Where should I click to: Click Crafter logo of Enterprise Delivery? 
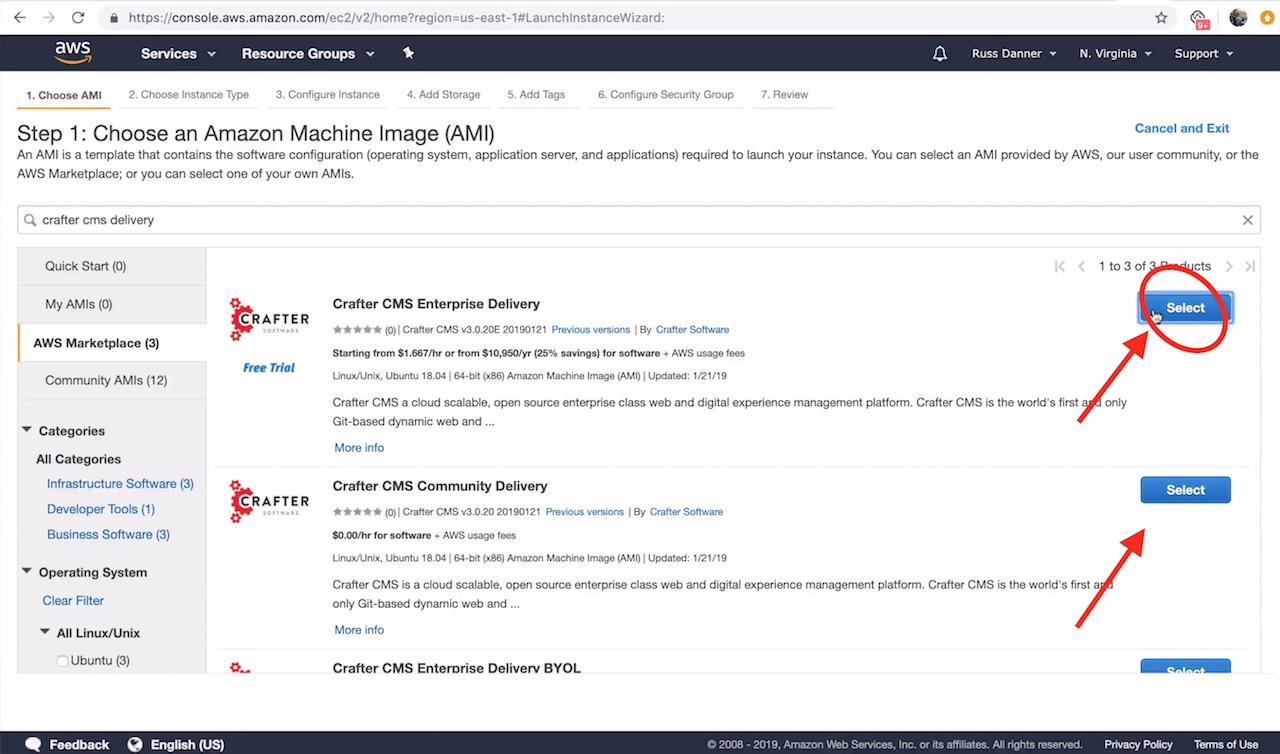coord(269,320)
